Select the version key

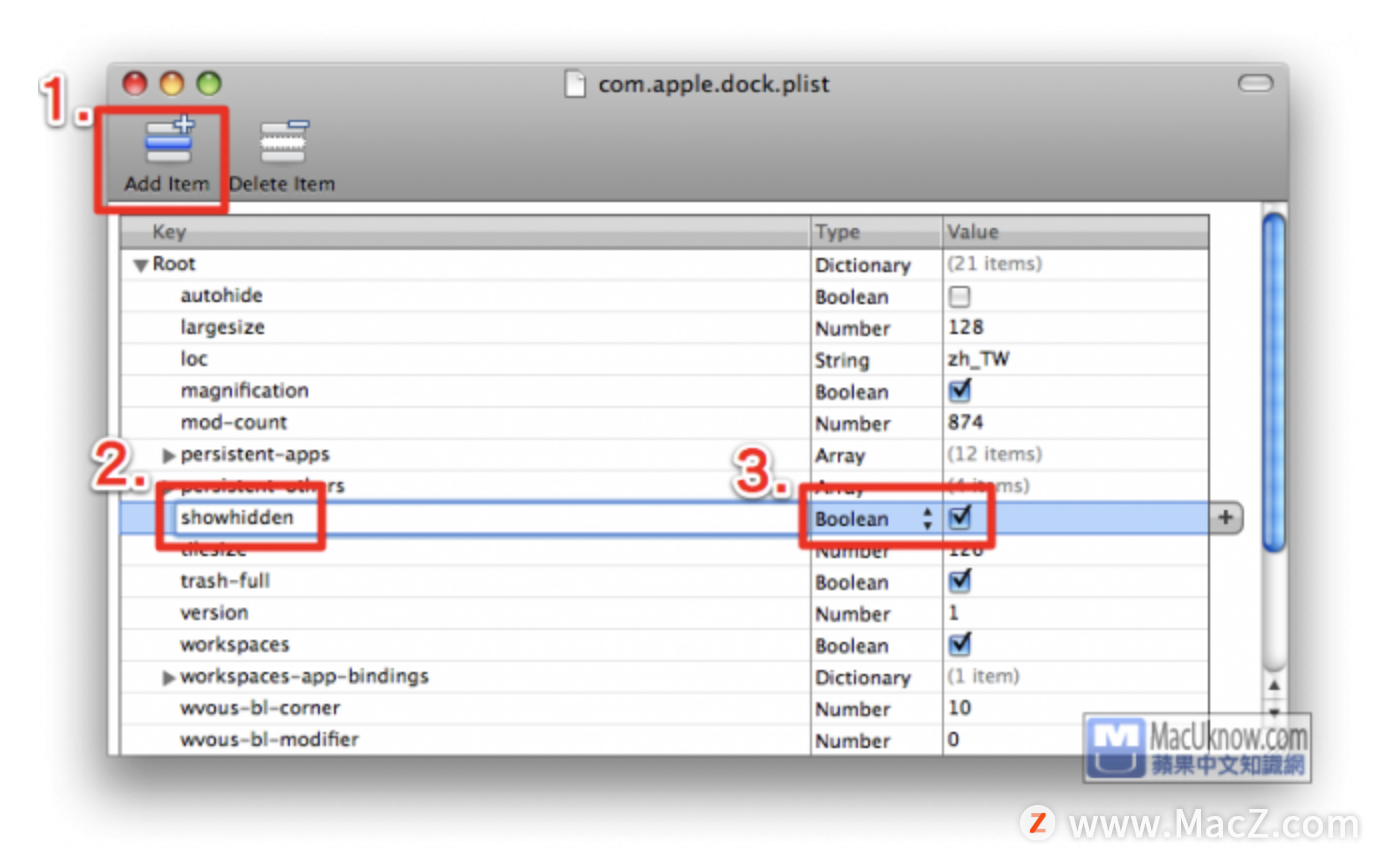point(214,612)
